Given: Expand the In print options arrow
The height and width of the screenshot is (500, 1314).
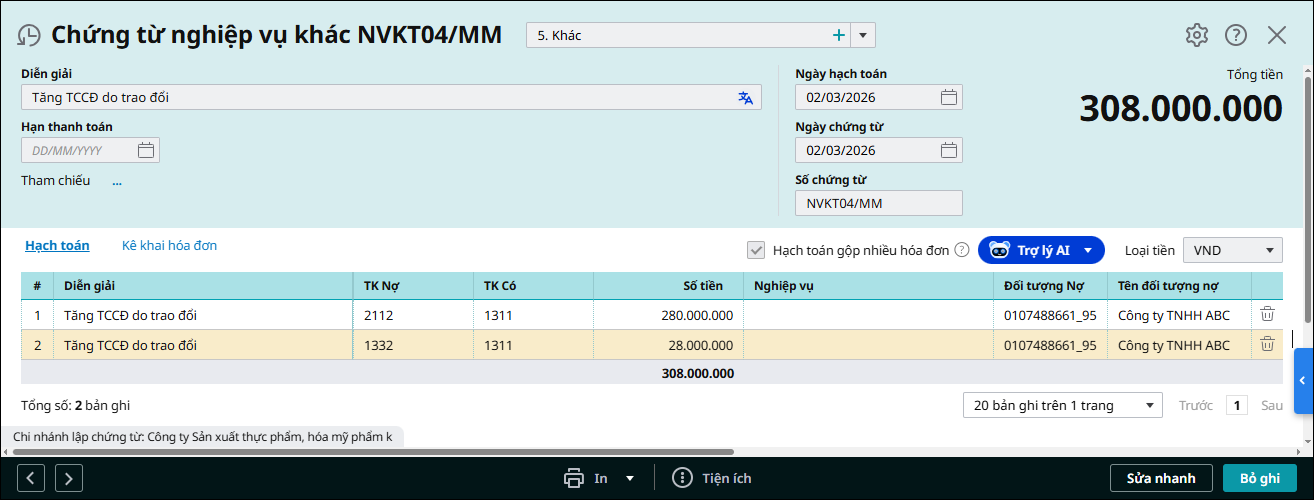Looking at the screenshot, I should tap(630, 478).
